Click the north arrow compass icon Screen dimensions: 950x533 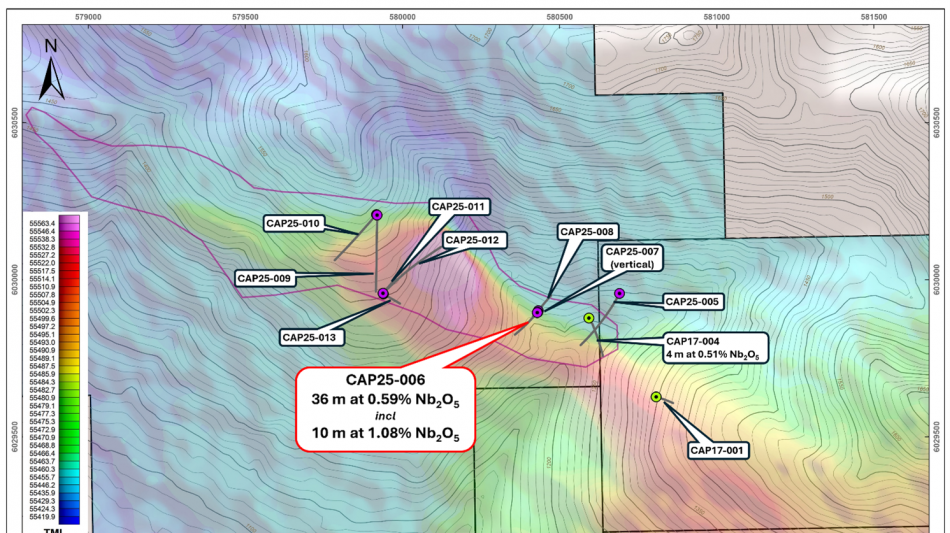pos(51,68)
